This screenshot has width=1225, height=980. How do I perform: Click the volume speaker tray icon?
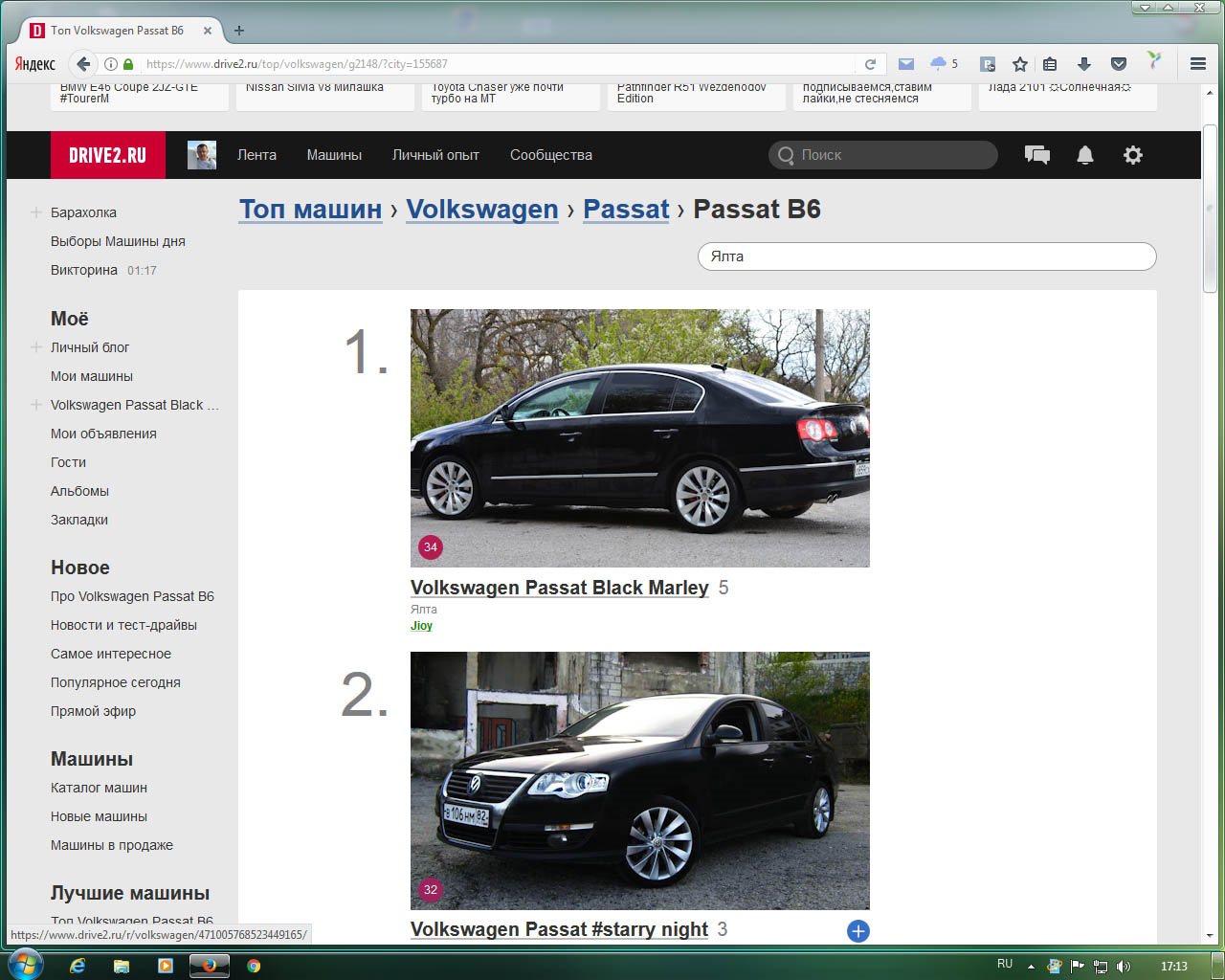coord(1124,966)
